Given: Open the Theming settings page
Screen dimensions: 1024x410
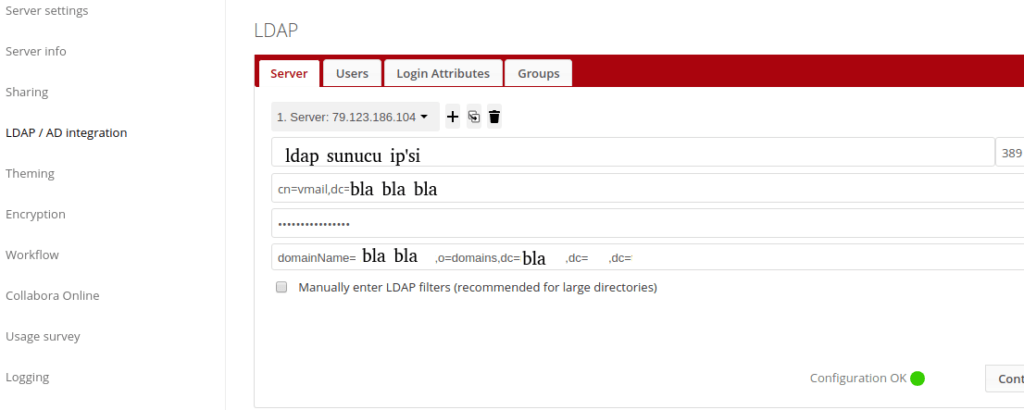Looking at the screenshot, I should (30, 173).
